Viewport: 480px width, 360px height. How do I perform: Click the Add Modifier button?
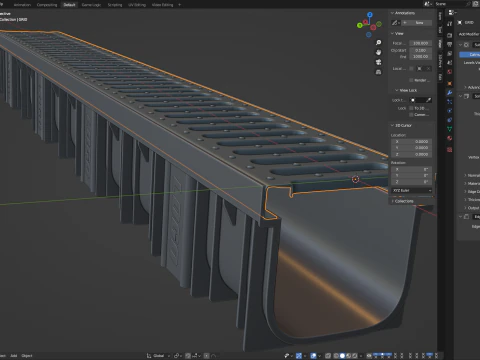[469, 34]
